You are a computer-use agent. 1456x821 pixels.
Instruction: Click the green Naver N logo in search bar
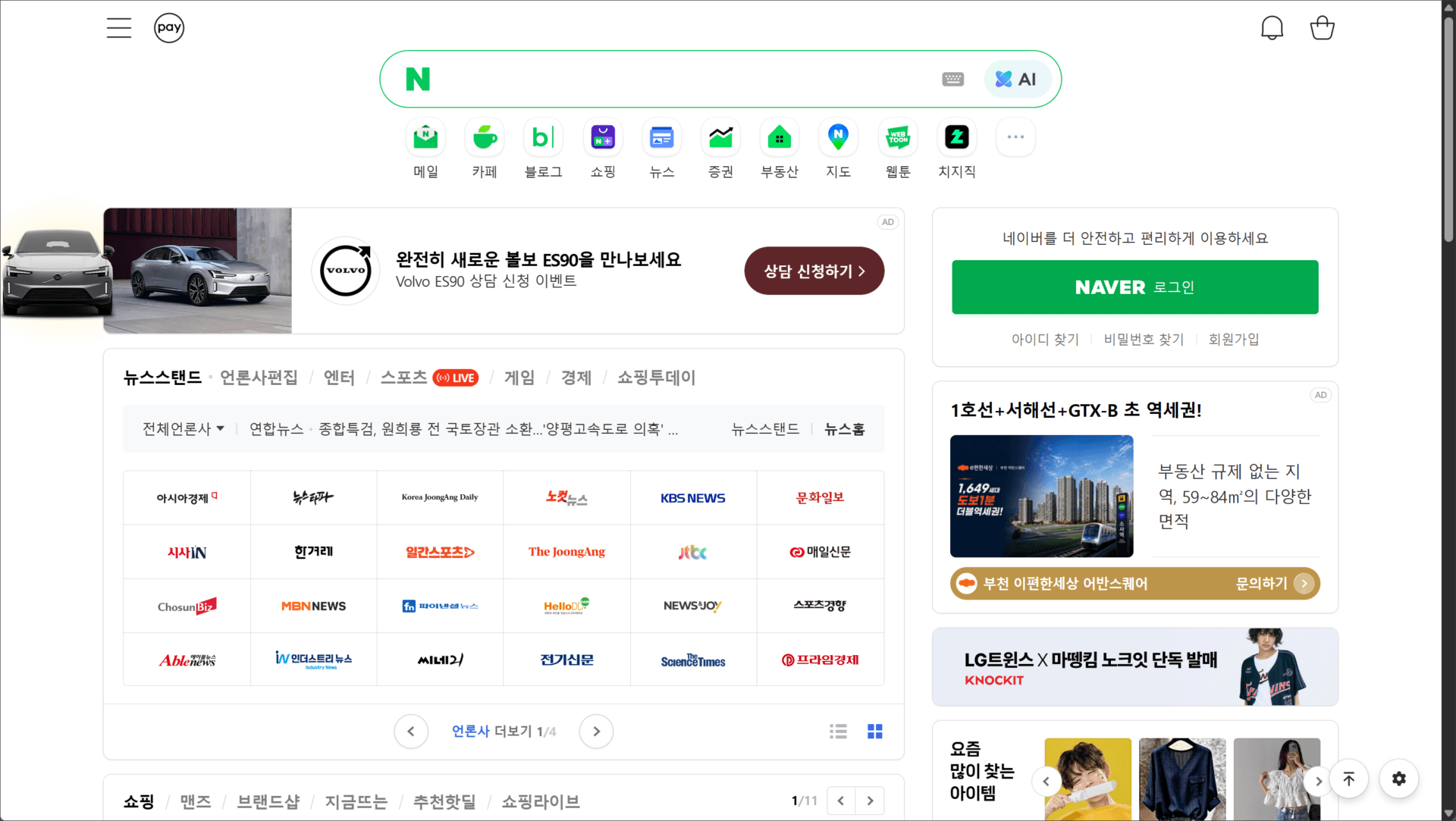(x=418, y=79)
